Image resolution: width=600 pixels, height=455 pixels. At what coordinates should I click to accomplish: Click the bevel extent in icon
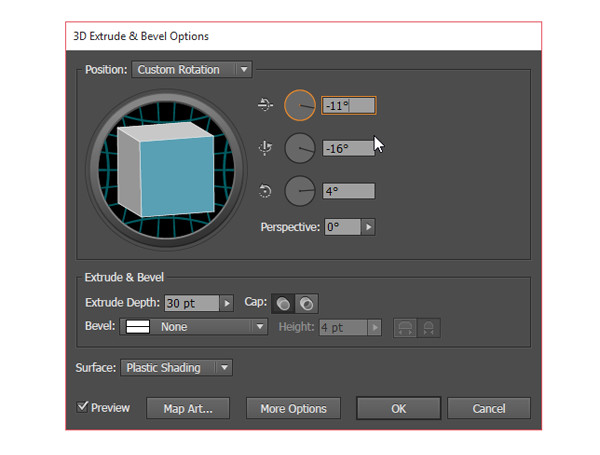pos(428,327)
